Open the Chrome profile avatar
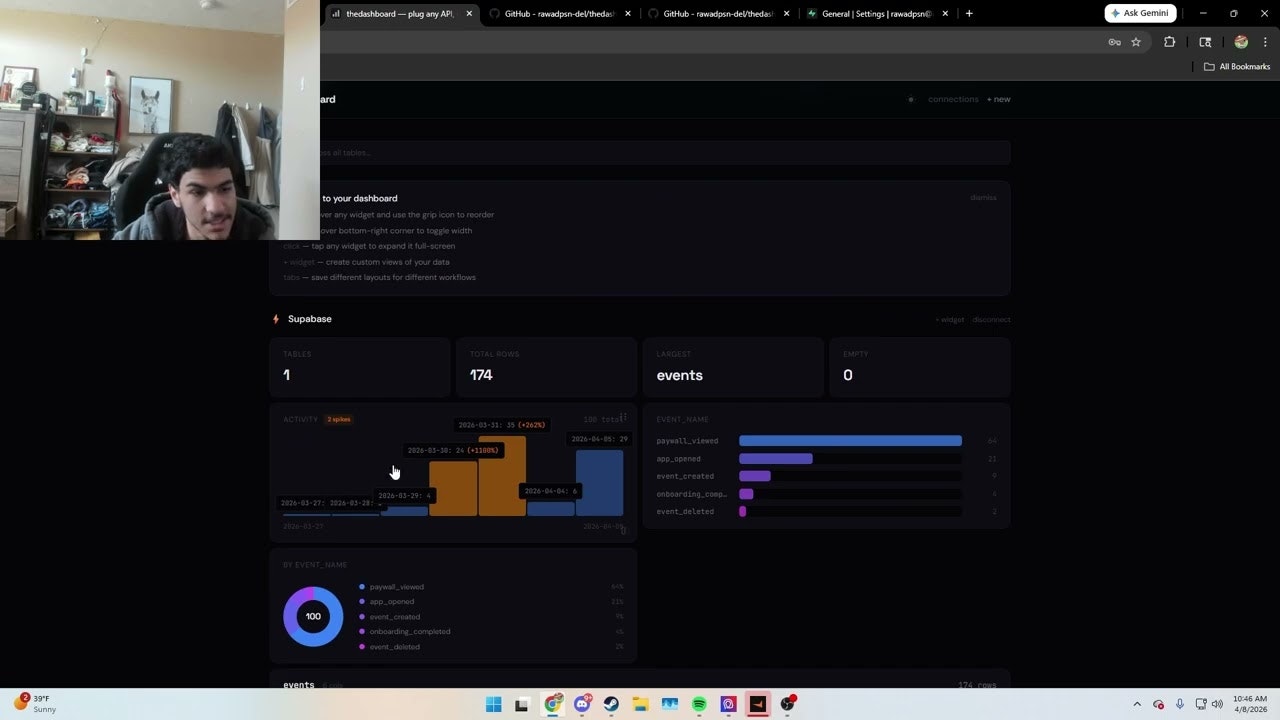 coord(1241,42)
